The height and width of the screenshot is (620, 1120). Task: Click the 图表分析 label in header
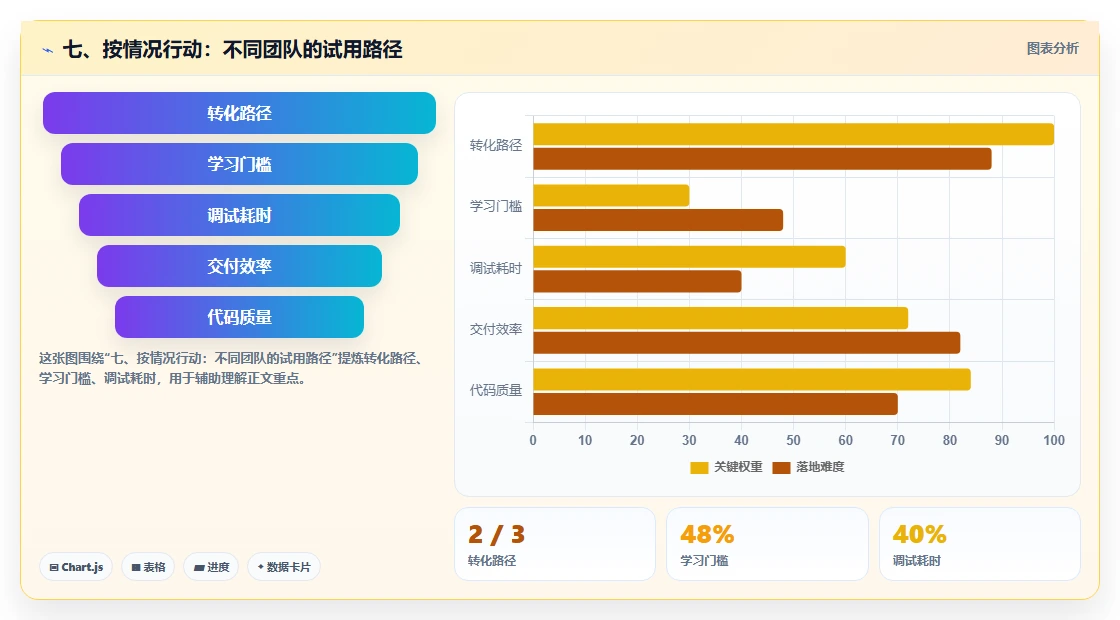tap(1052, 49)
